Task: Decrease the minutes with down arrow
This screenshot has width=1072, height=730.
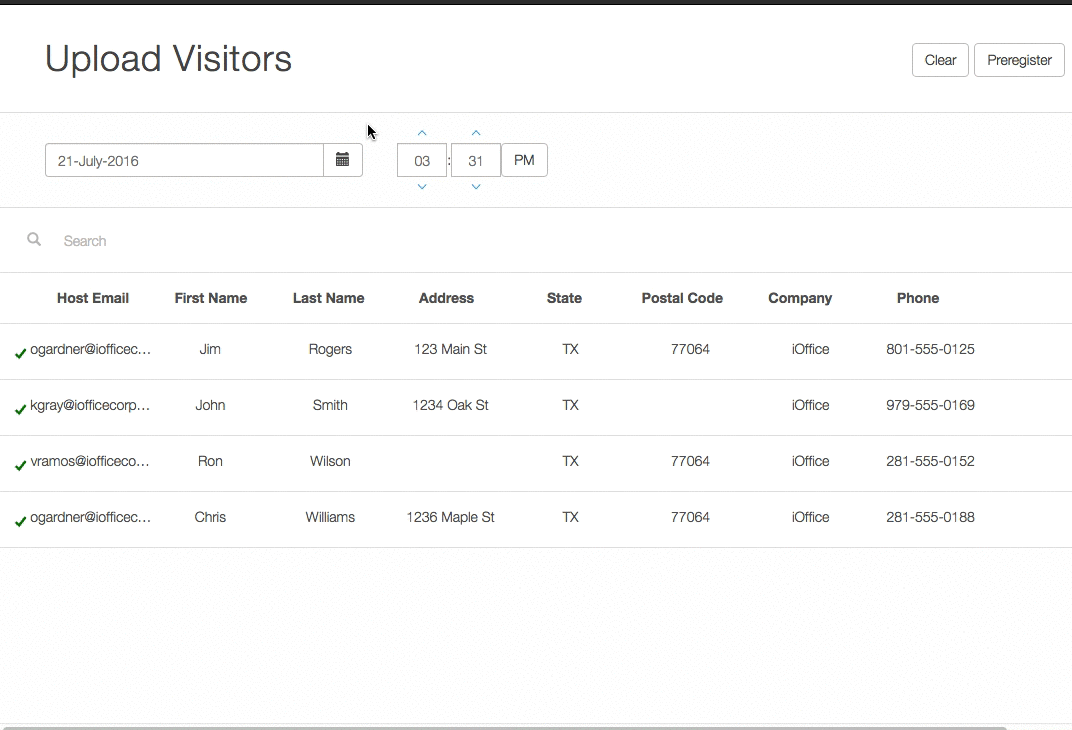Action: tap(476, 187)
